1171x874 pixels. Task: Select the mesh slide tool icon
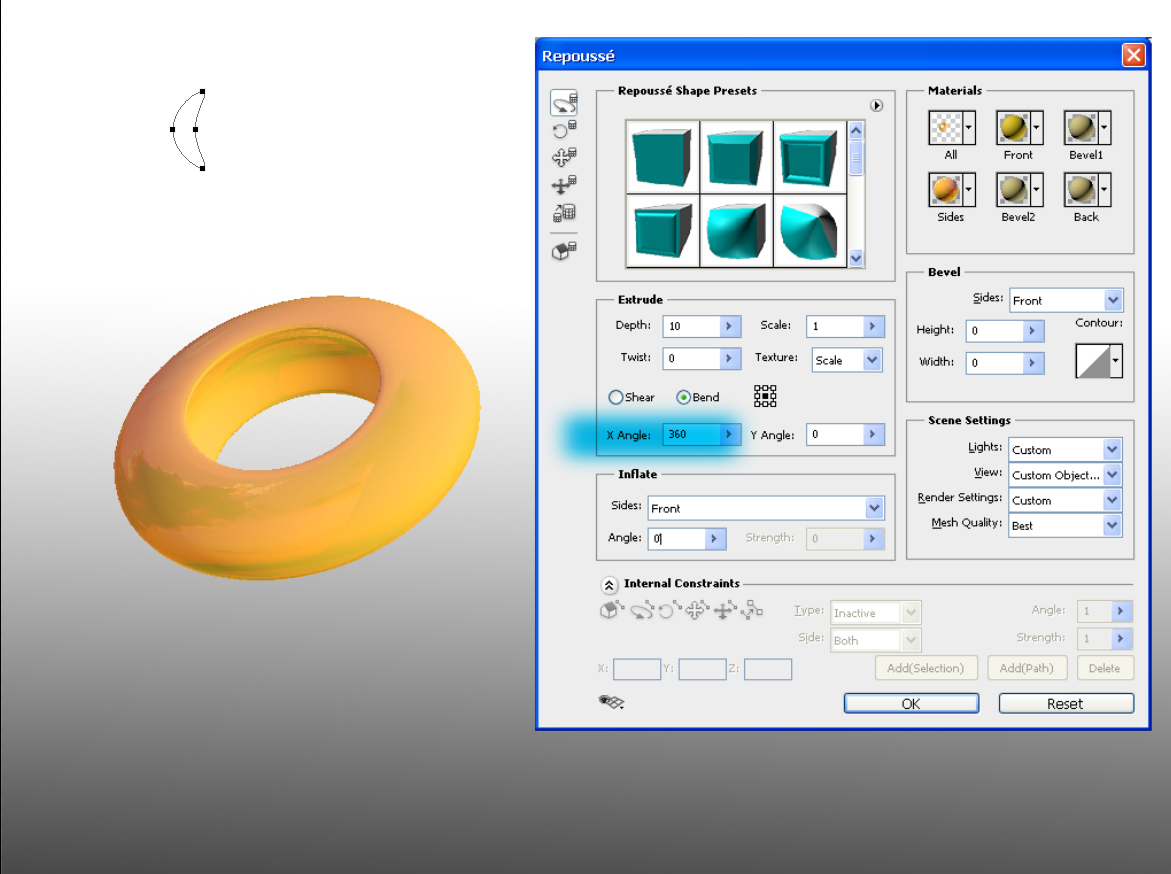564,185
